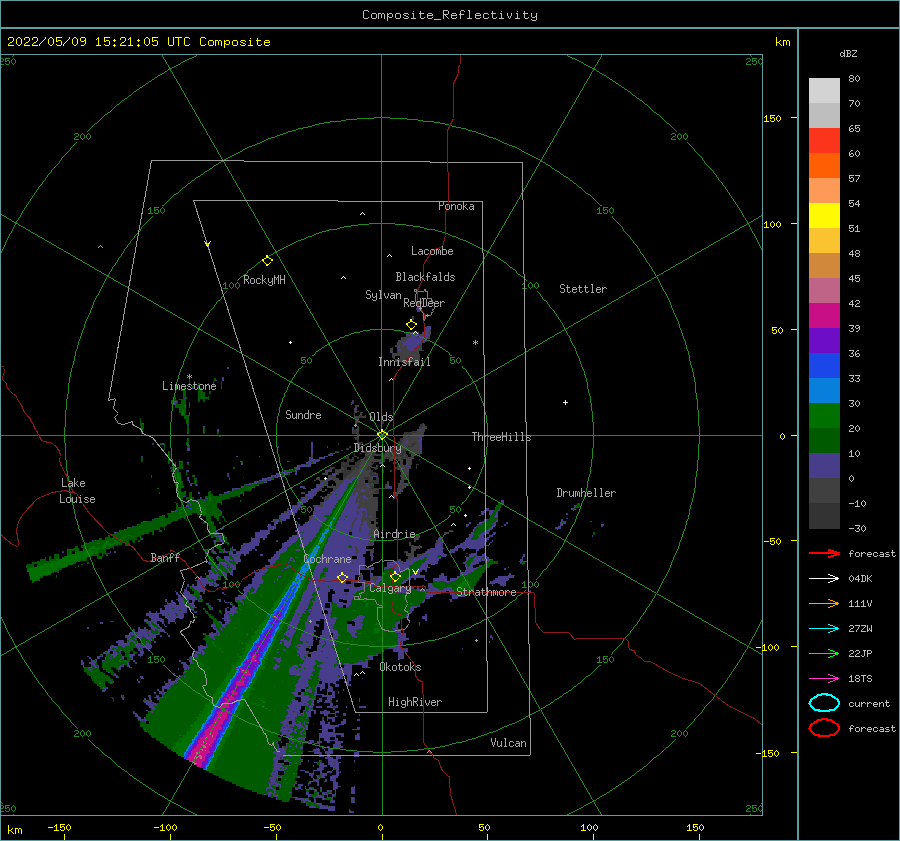Click the 04DK legend text

[860, 579]
